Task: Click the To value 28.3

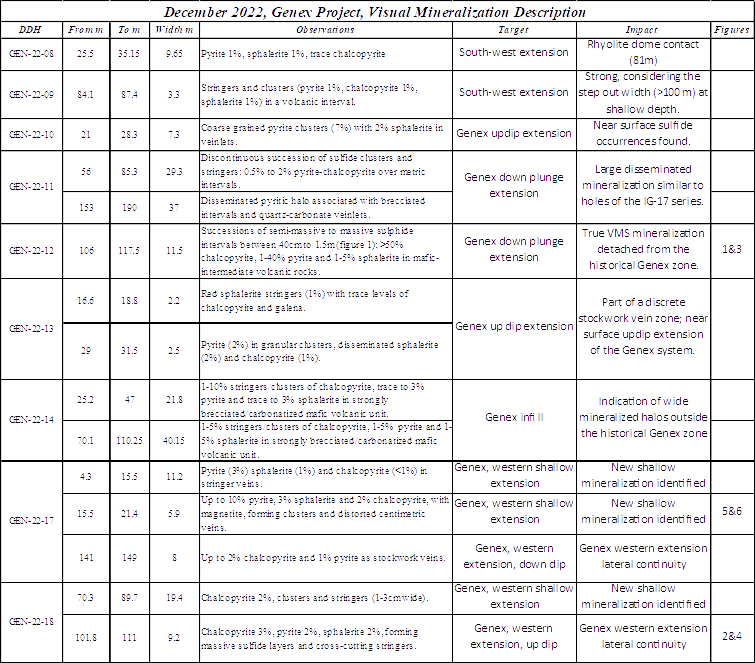Action: [129, 134]
